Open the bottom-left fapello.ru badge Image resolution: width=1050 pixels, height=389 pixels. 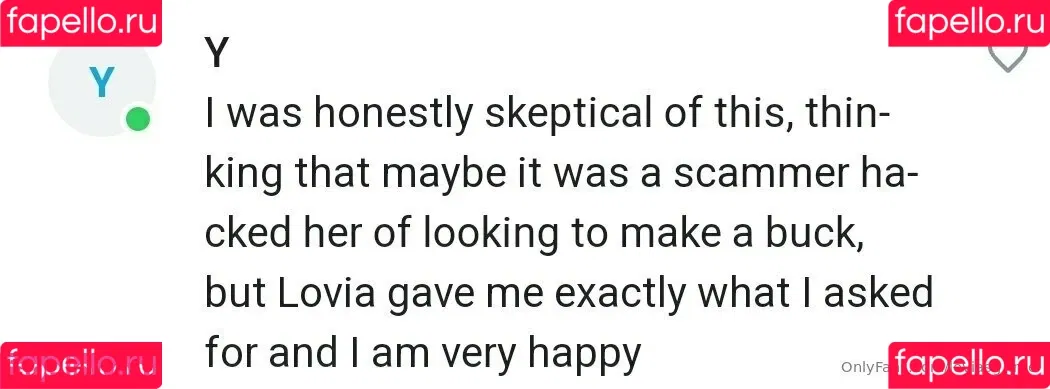(x=81, y=366)
